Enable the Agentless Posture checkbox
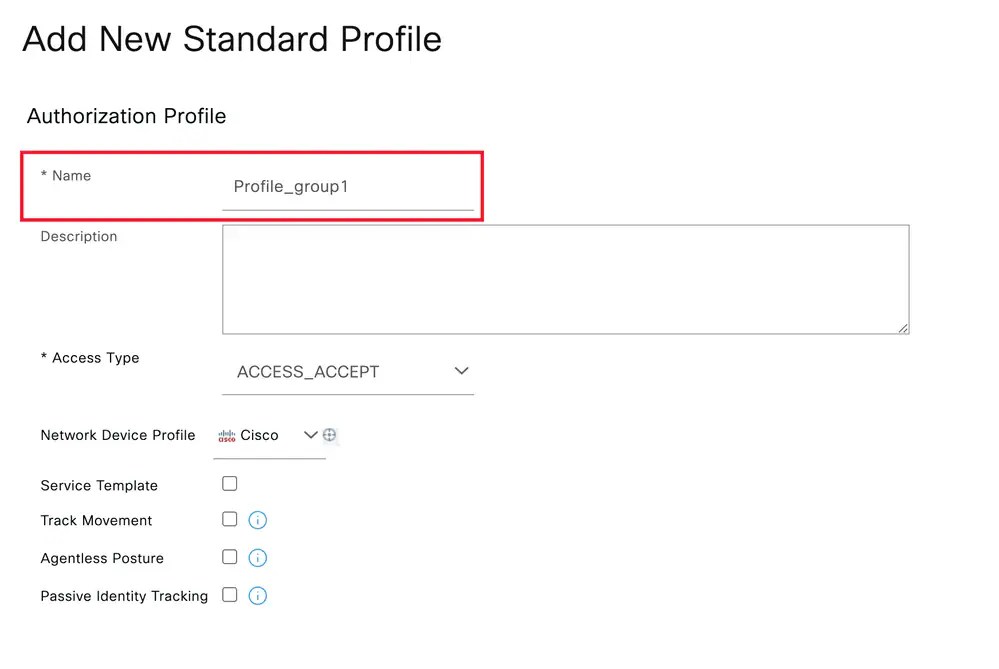The width and height of the screenshot is (999, 669). (x=229, y=558)
